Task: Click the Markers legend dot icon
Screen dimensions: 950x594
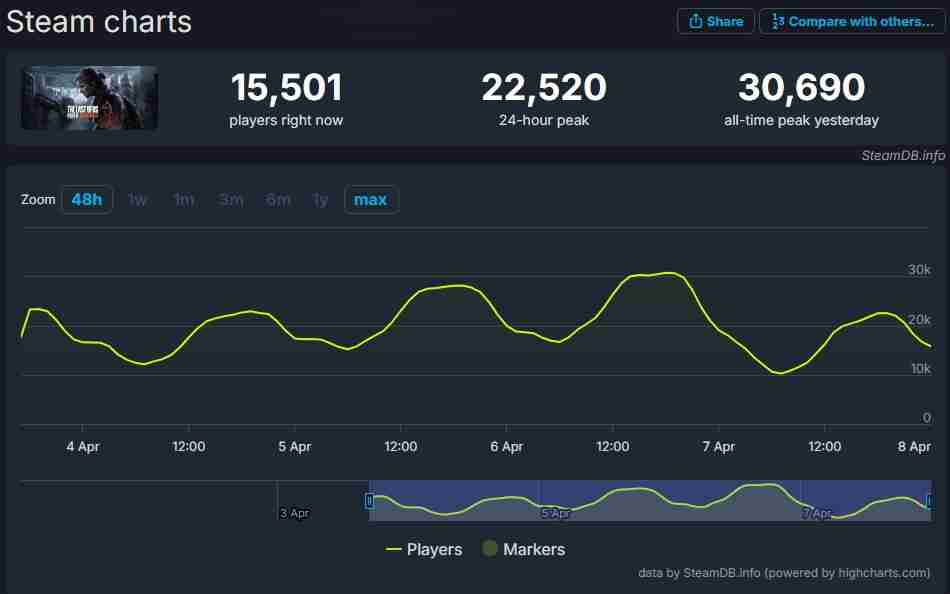Action: click(x=490, y=549)
